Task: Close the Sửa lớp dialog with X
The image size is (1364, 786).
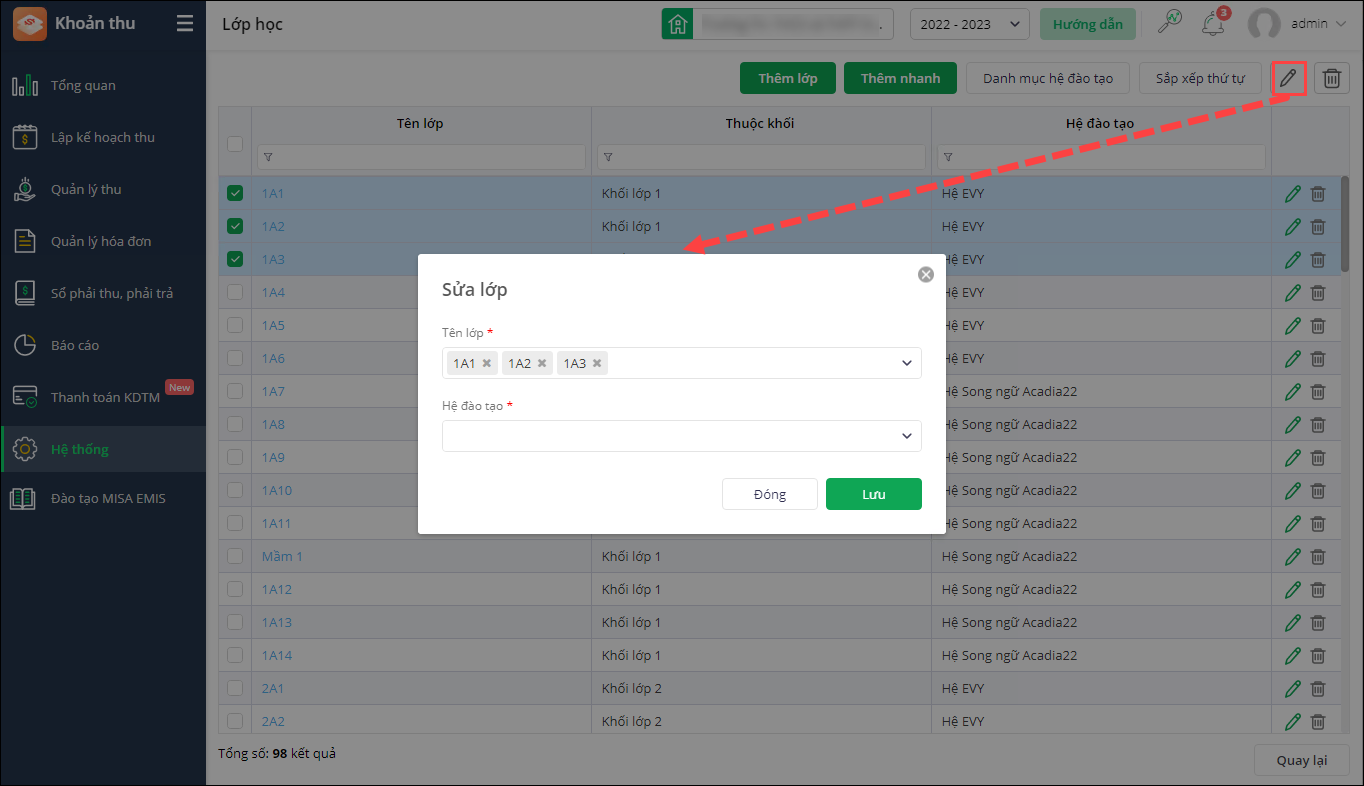Action: [926, 274]
